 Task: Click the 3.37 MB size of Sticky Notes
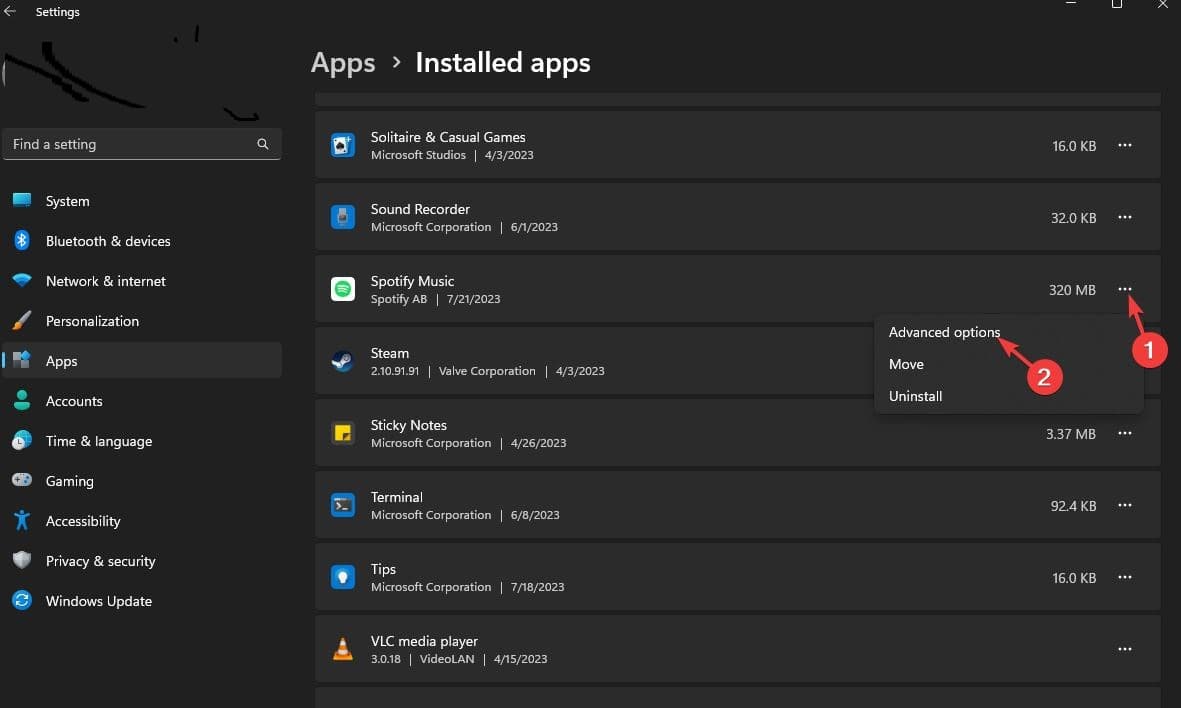tap(1070, 434)
